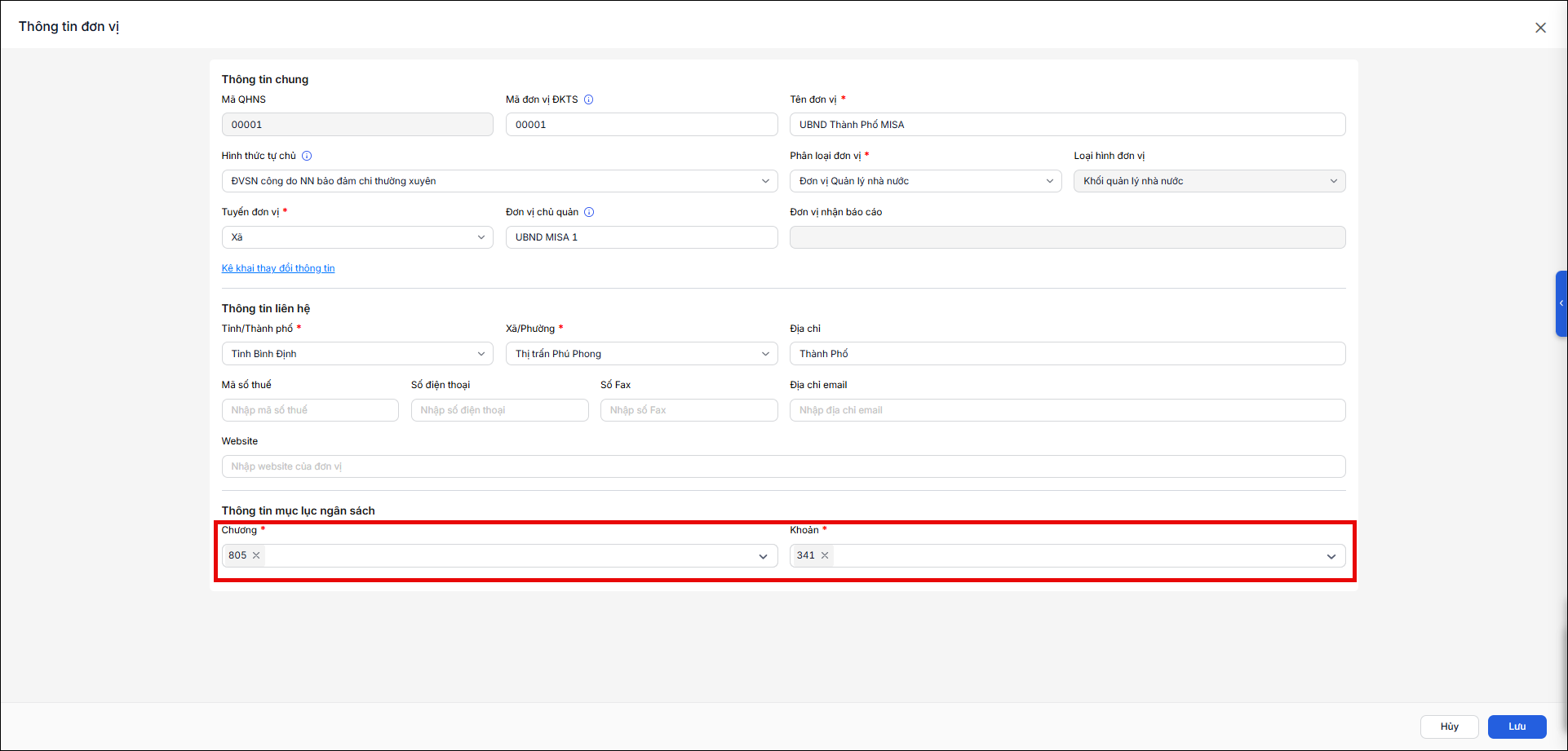Screen dimensions: 1568x751
Task: Click the Khoản field label
Action: (x=804, y=530)
